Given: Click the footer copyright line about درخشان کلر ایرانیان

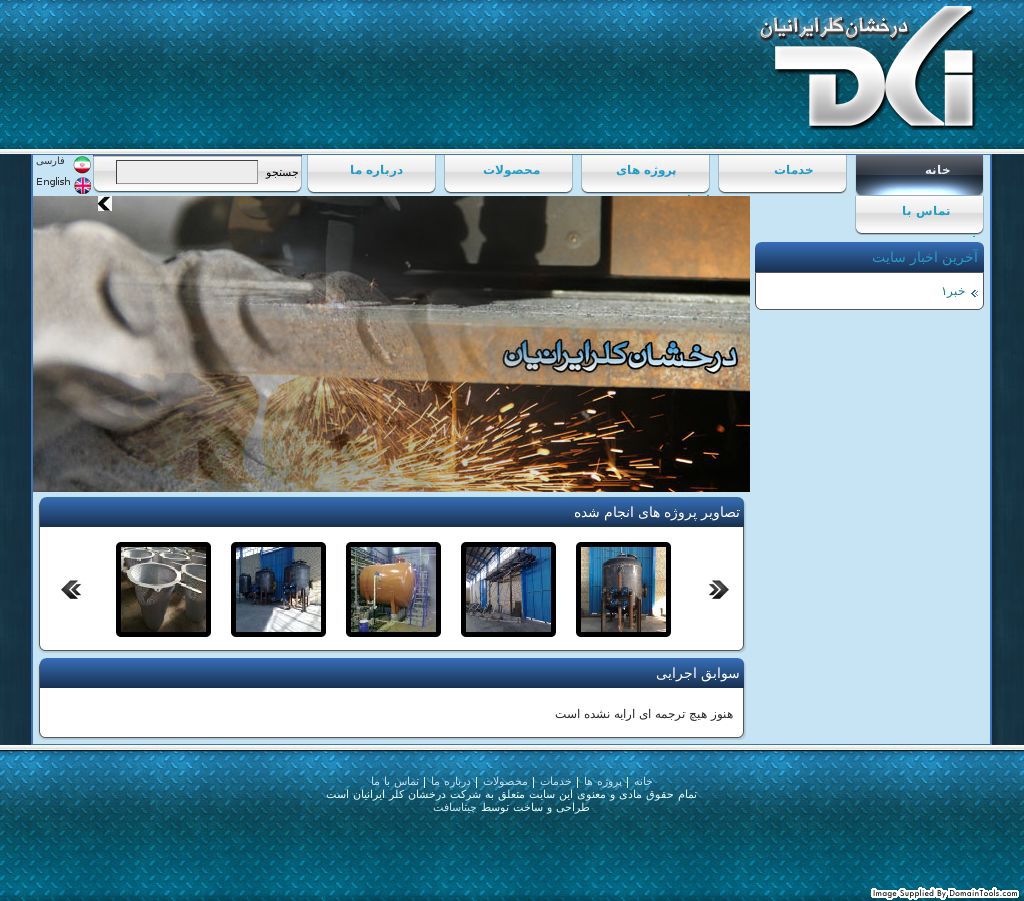Looking at the screenshot, I should click(x=511, y=795).
